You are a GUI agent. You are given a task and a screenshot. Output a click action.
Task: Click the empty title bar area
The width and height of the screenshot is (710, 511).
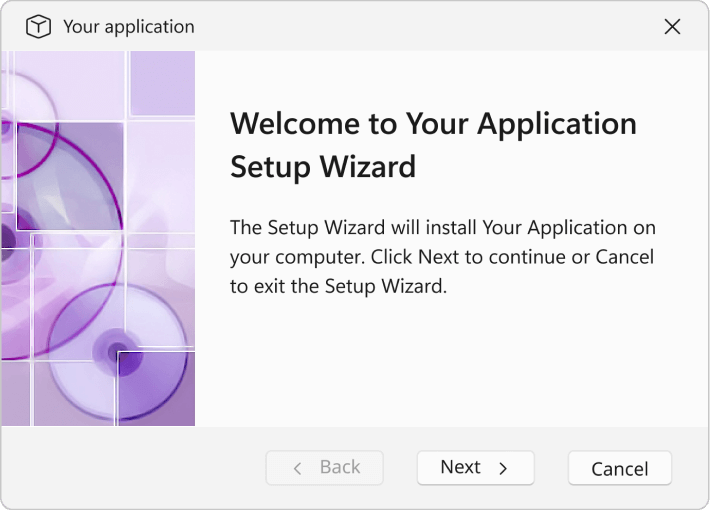426,26
